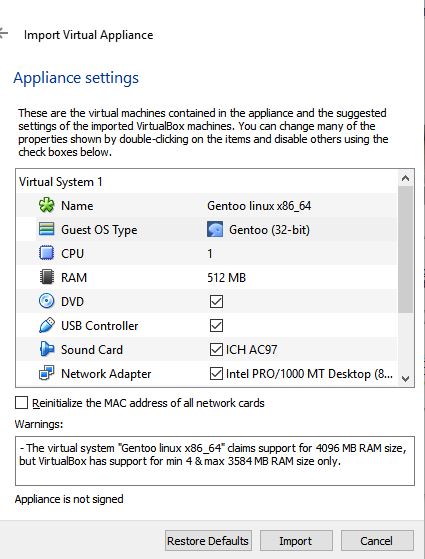The height and width of the screenshot is (559, 425).
Task: Select the Virtual System 1 row
Action: [x=206, y=182]
